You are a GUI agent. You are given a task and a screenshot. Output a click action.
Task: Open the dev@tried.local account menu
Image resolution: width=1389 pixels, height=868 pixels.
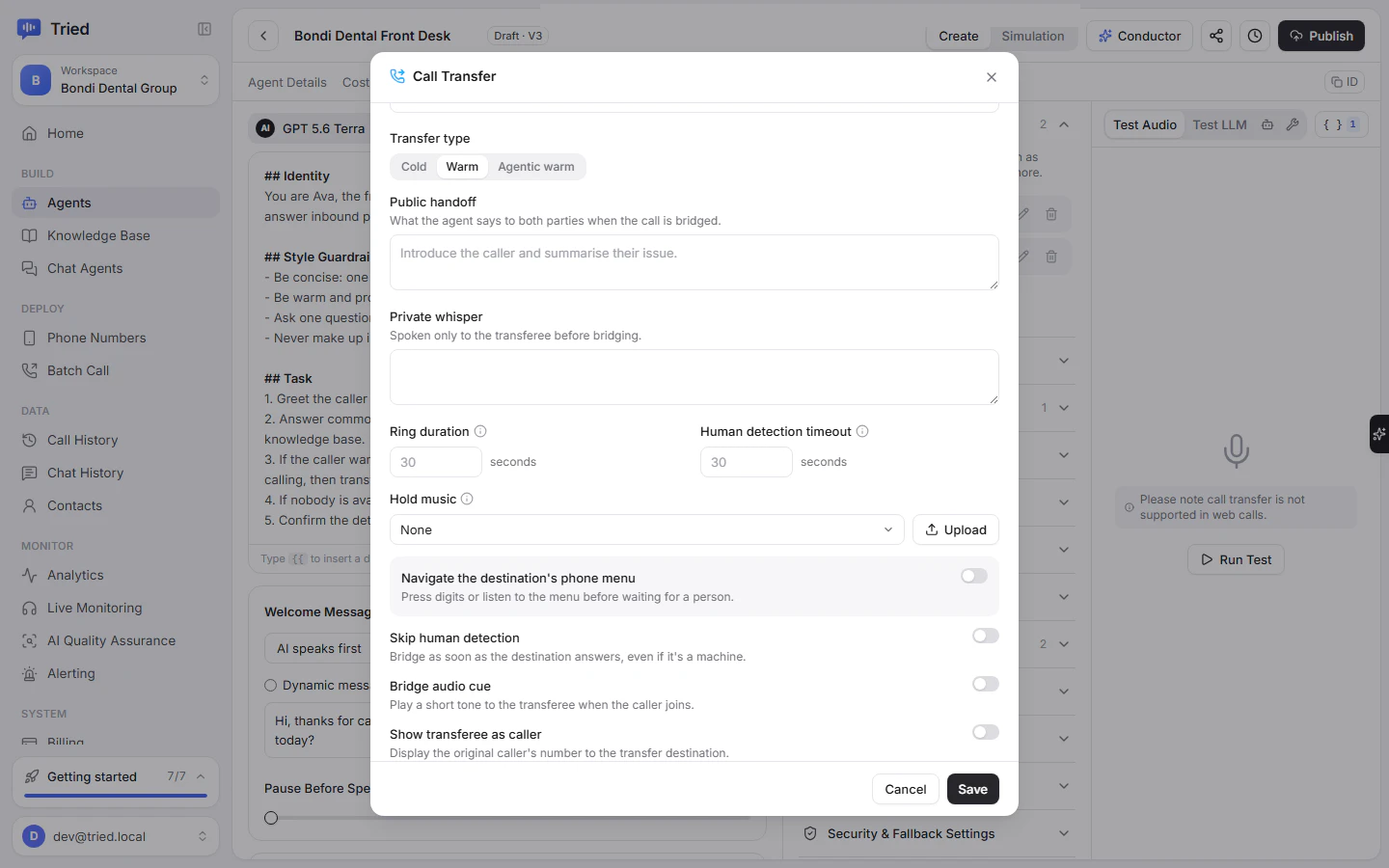(116, 836)
